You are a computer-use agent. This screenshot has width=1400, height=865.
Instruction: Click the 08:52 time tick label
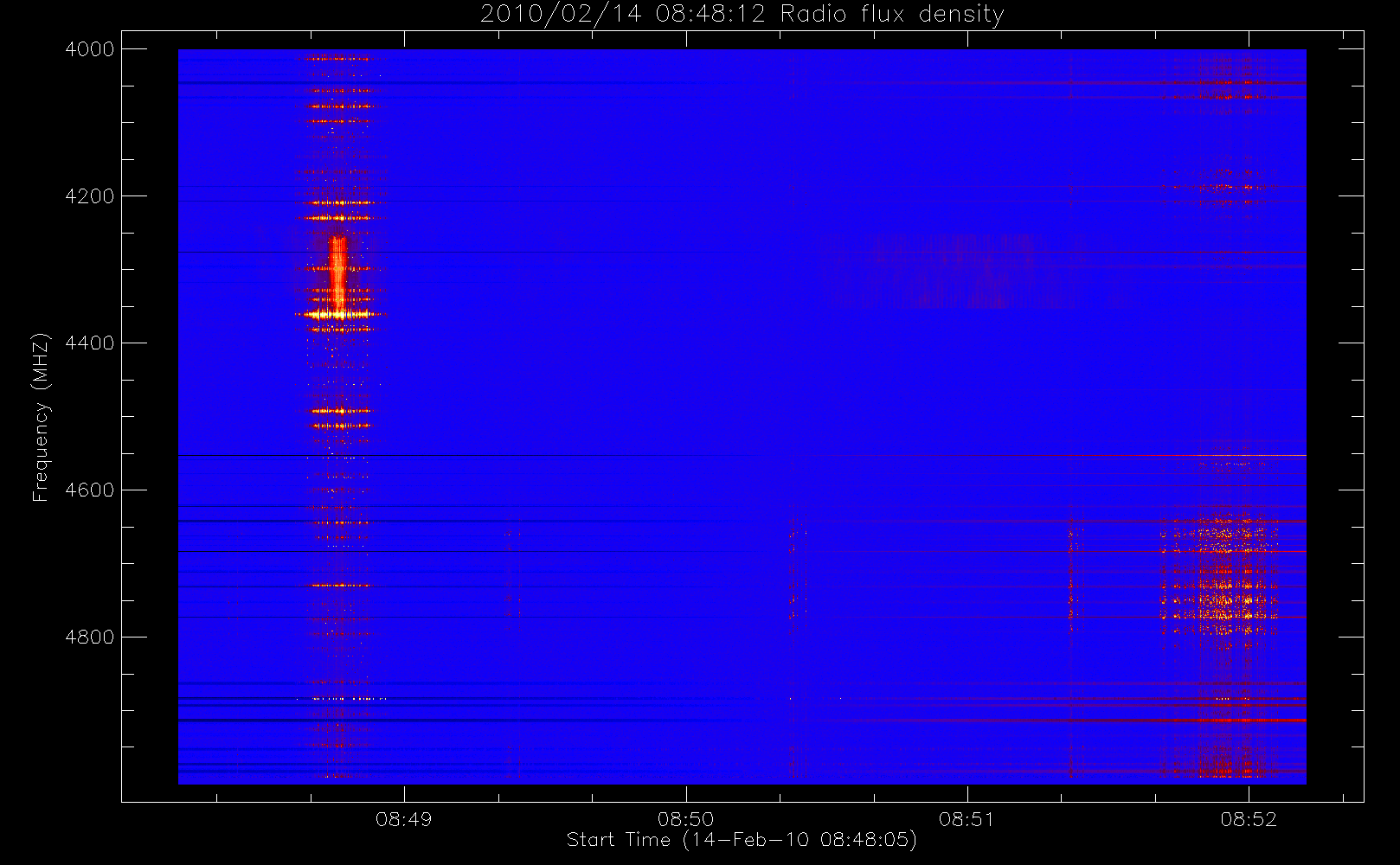pos(1249,819)
